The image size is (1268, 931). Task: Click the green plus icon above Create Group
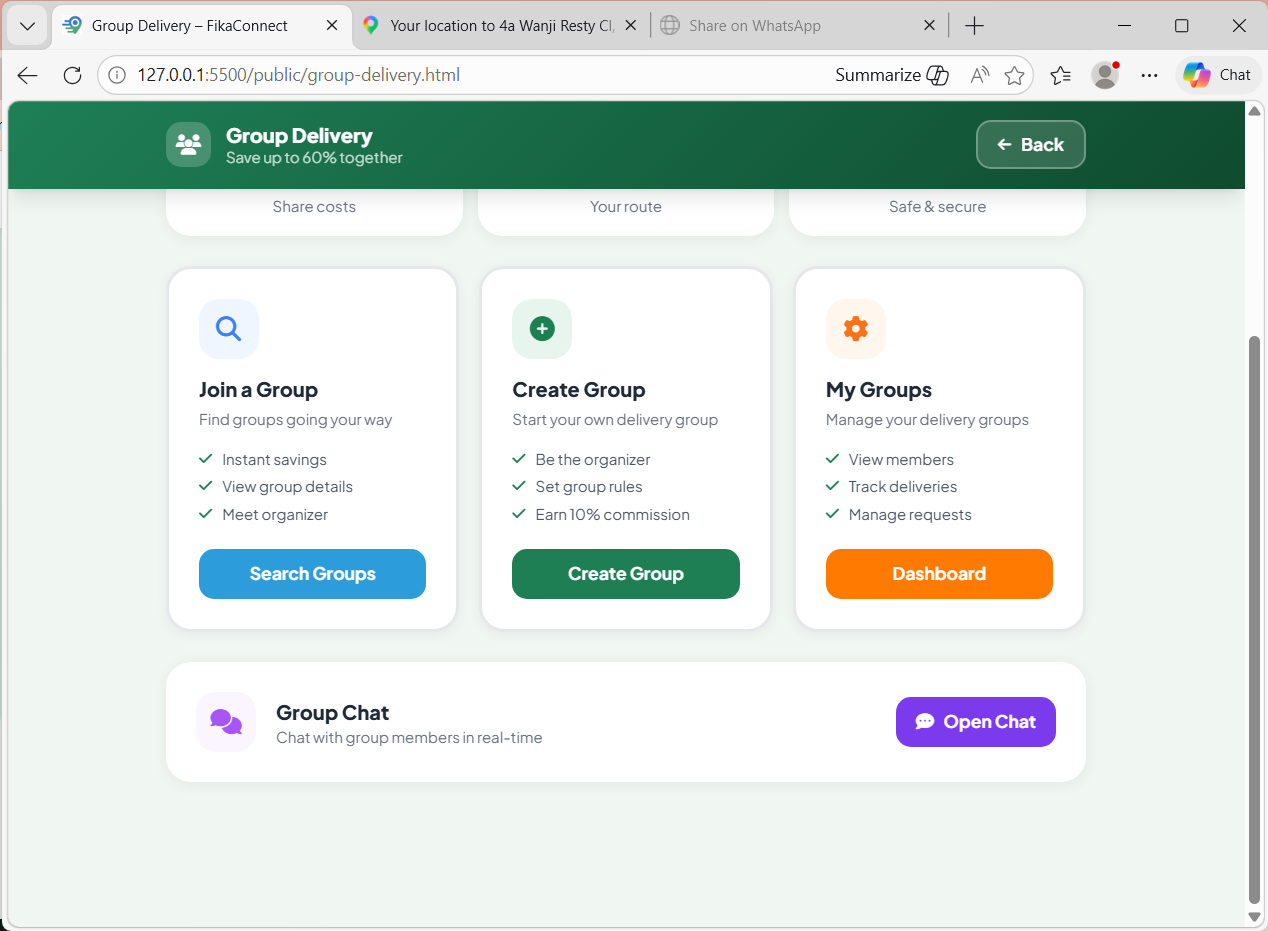(x=542, y=329)
